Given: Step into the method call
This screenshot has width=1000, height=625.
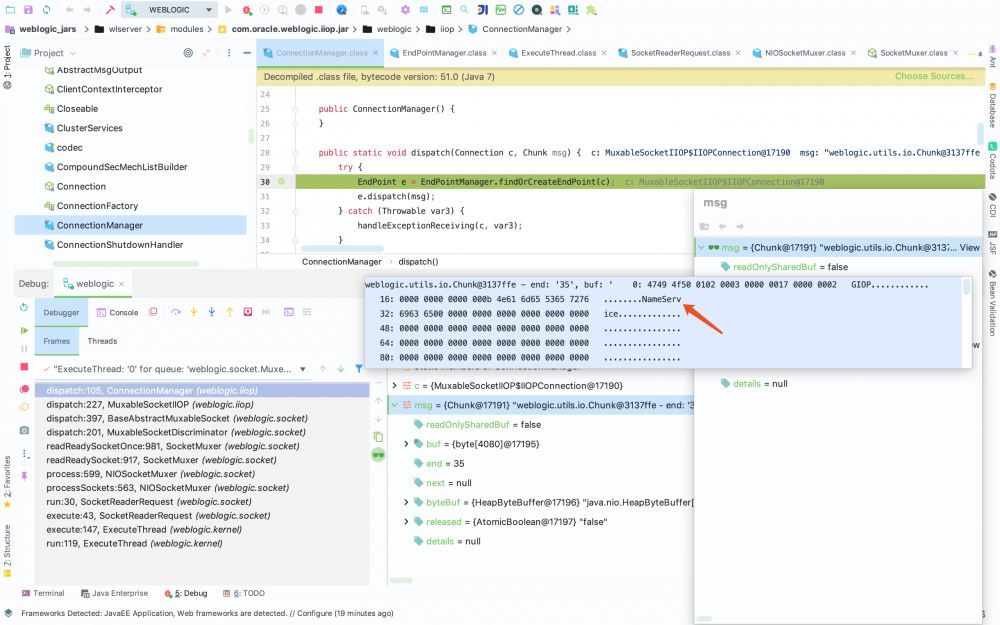Looking at the screenshot, I should pyautogui.click(x=193, y=313).
